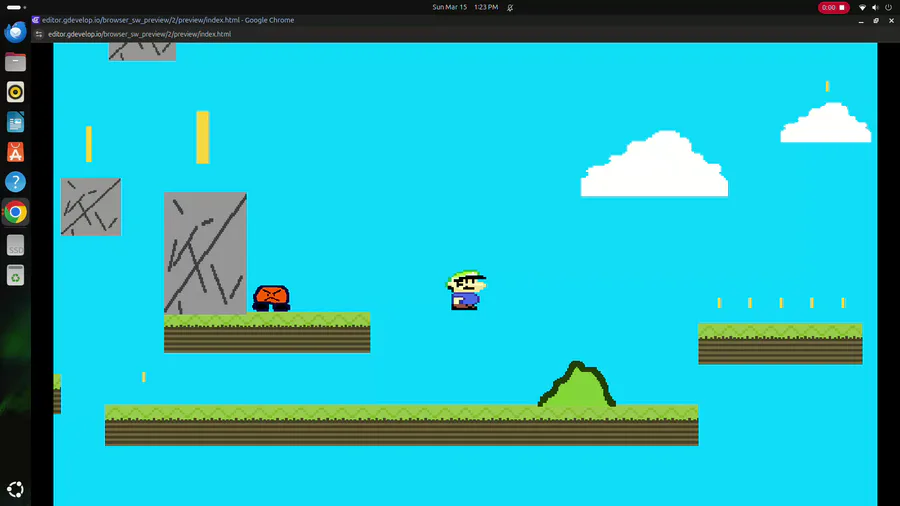Open Thunderbird Mail from the dock
The width and height of the screenshot is (900, 506).
[15, 32]
